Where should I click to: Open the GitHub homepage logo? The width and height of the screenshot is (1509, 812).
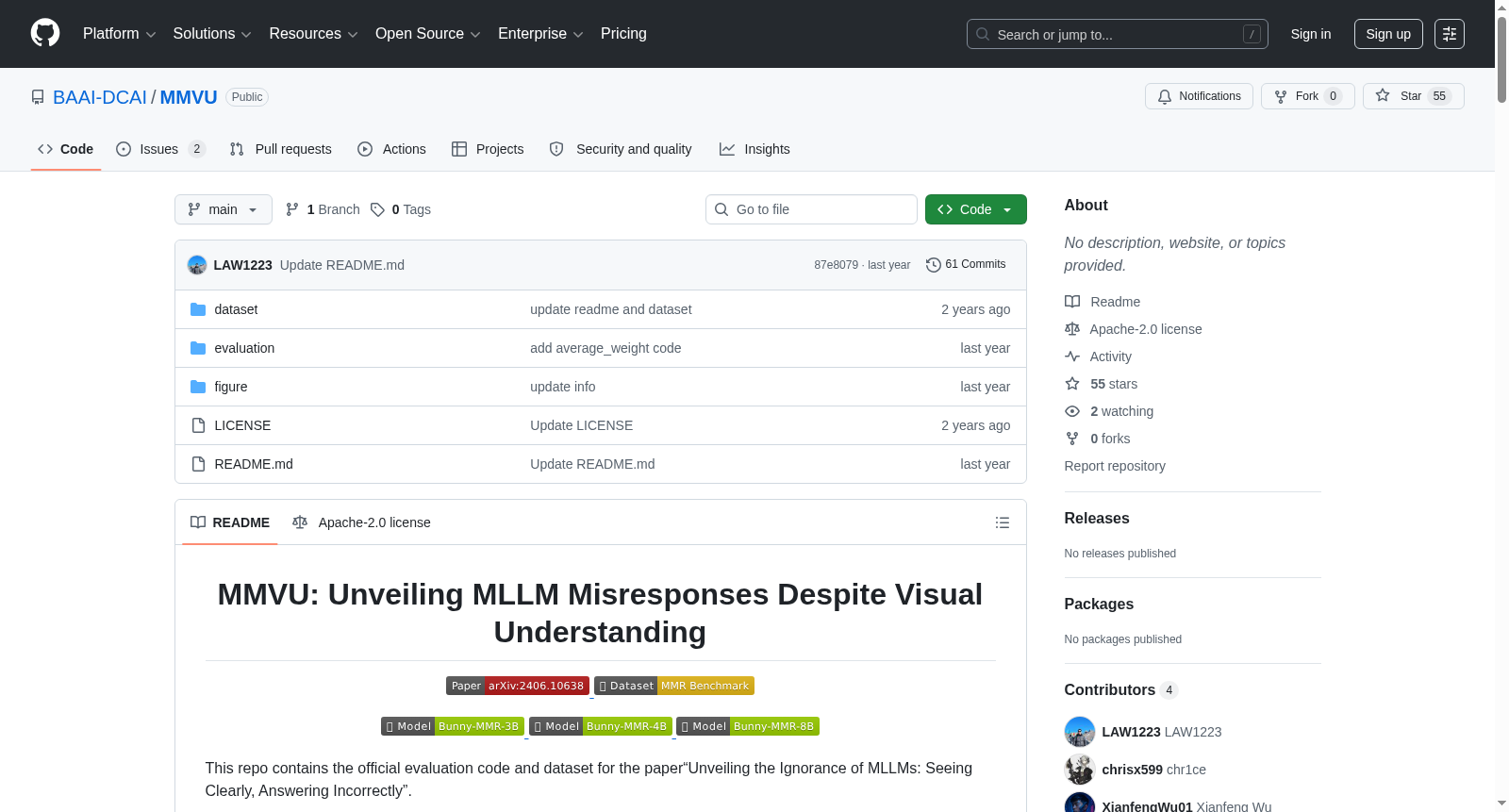45,33
